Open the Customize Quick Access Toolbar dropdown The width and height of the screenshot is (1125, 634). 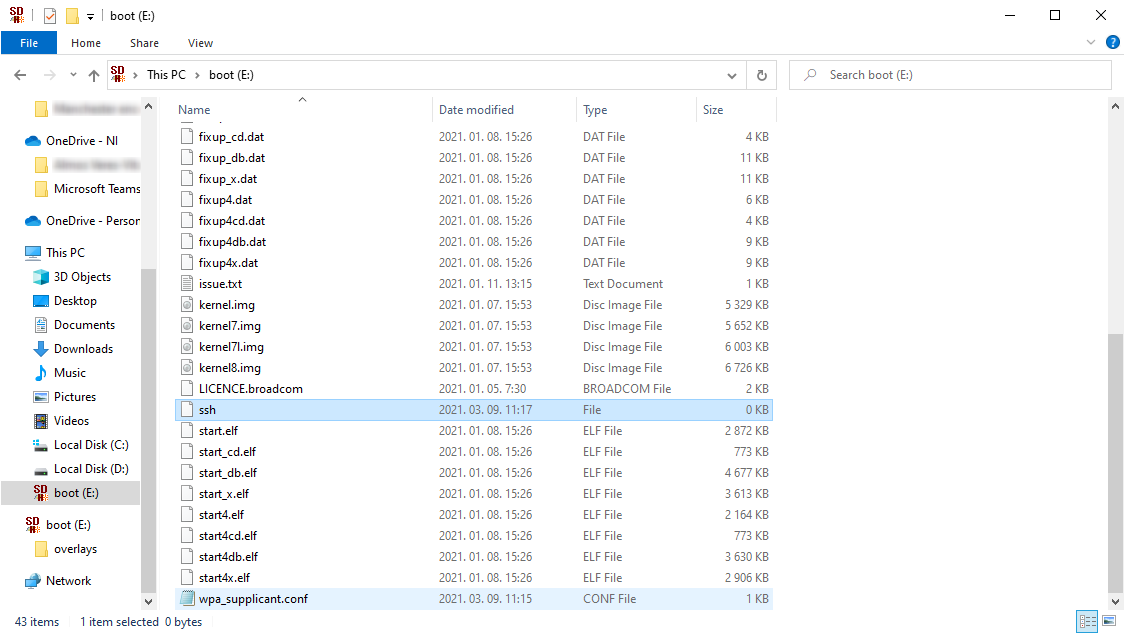90,16
